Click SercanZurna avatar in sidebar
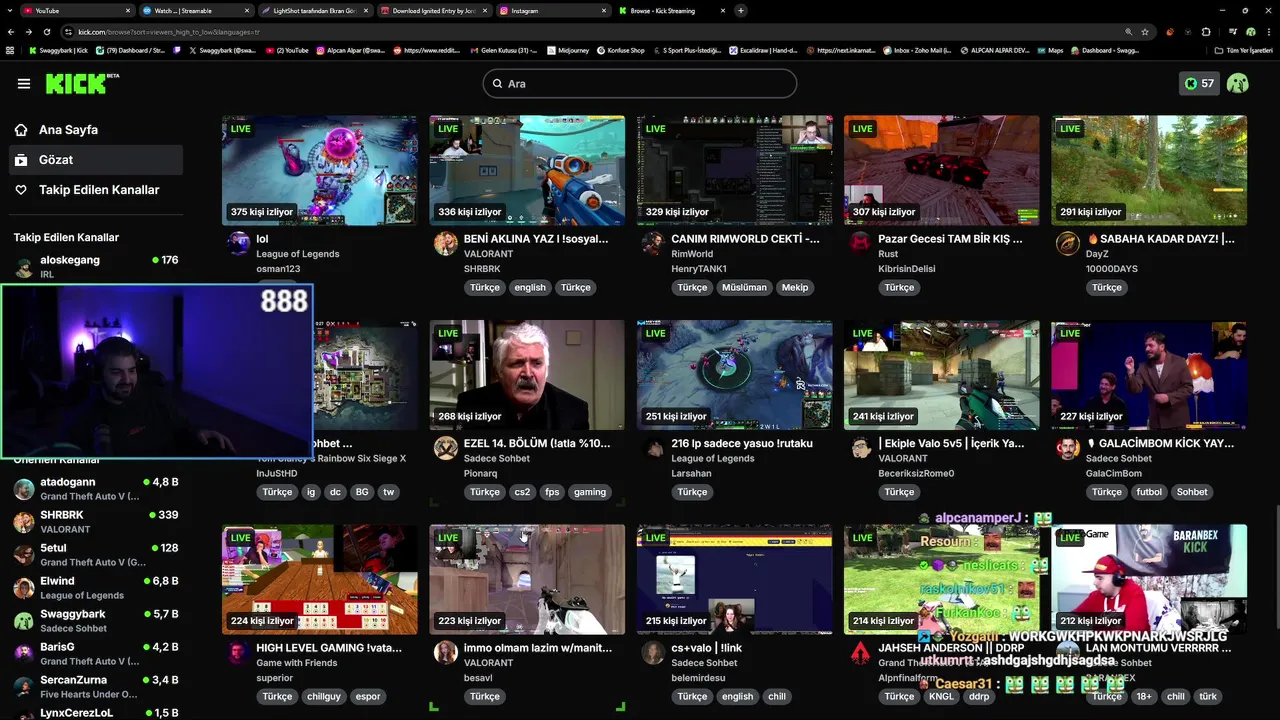Viewport: 1280px width, 720px height. [x=24, y=687]
